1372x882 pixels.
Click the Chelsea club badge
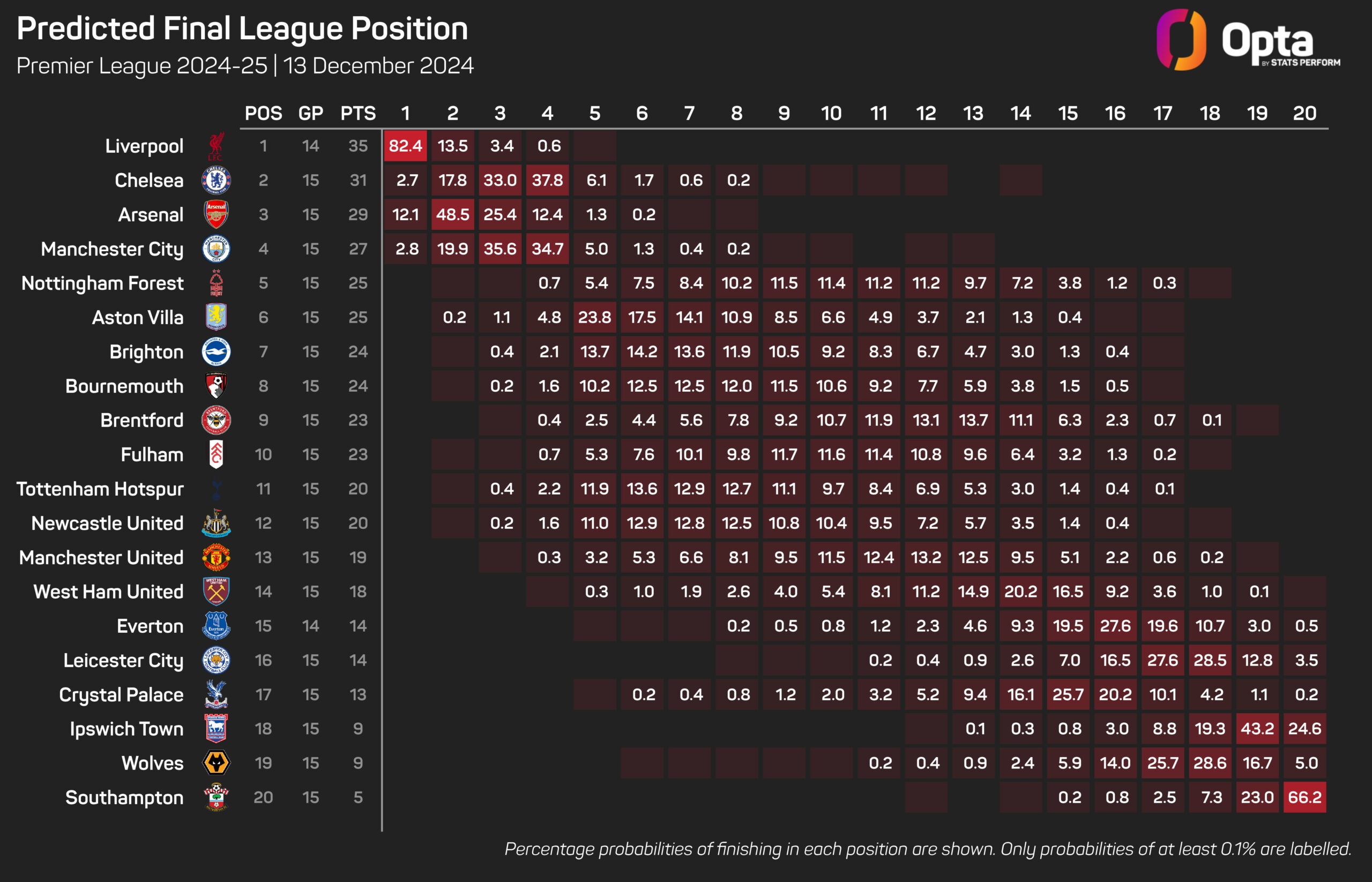click(x=216, y=181)
